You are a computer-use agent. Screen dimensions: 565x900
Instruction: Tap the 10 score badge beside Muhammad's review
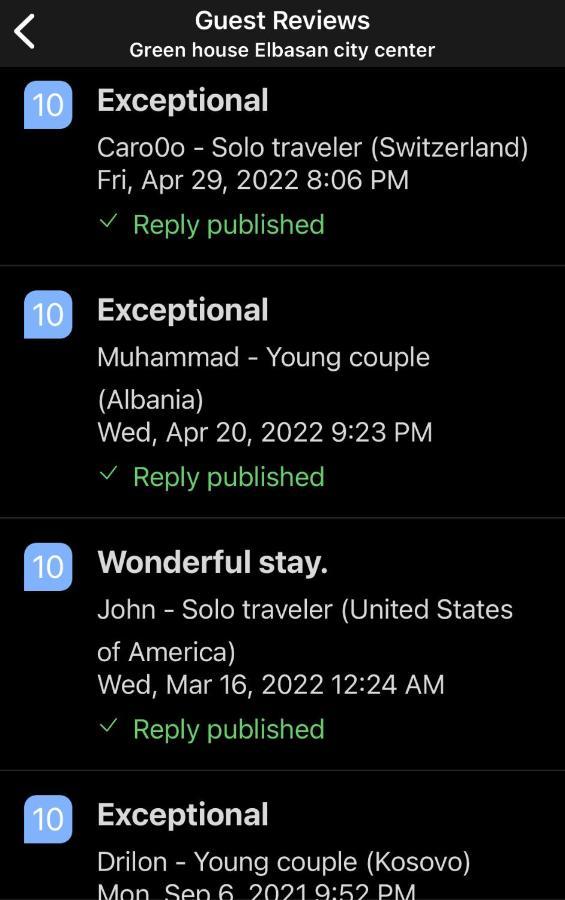point(48,315)
